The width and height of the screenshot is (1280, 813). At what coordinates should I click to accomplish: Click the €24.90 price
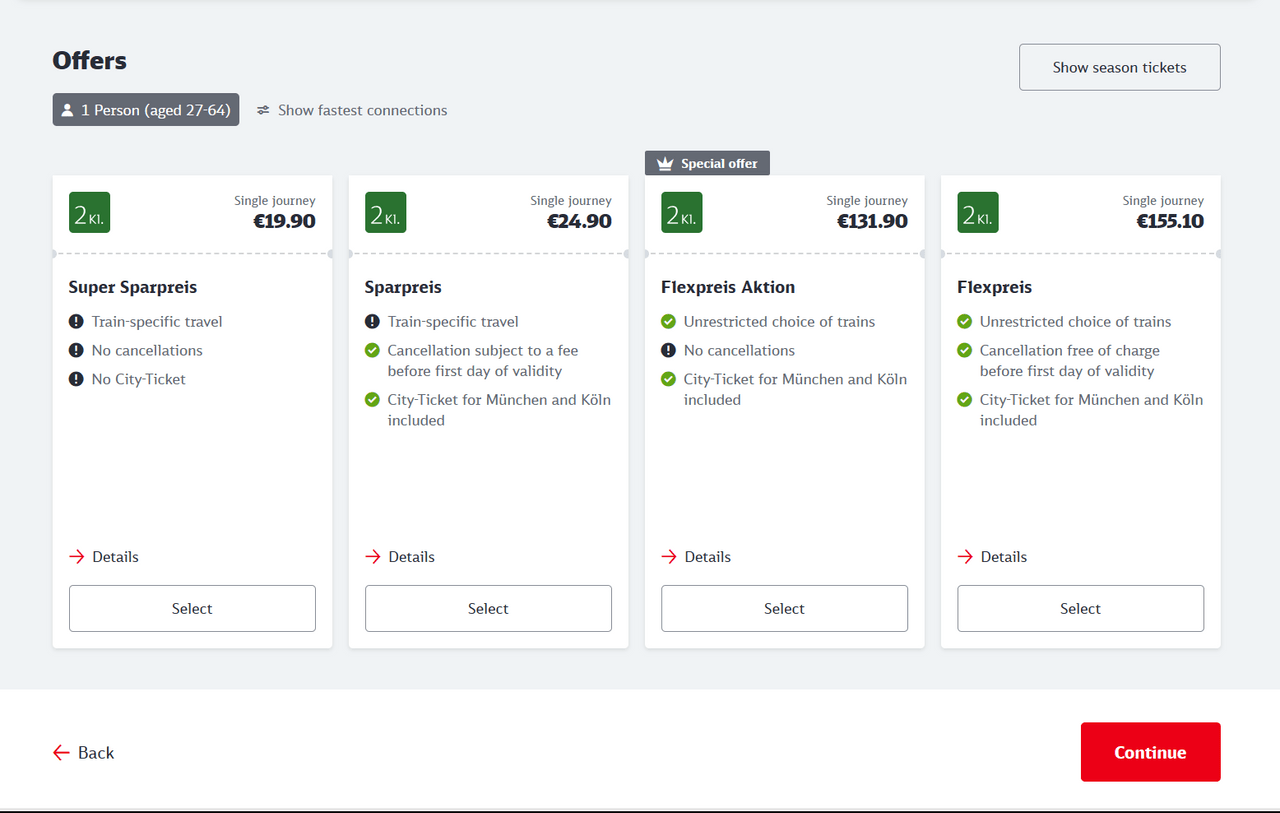[579, 221]
